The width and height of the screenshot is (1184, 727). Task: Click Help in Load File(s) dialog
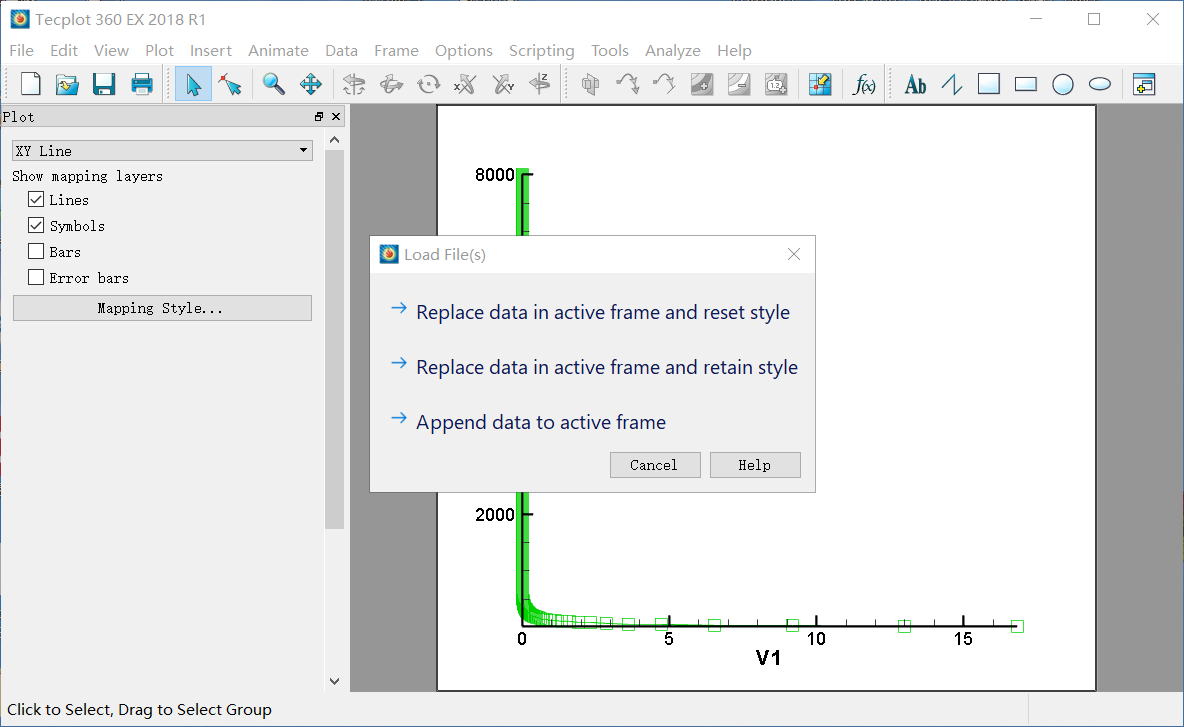click(755, 465)
